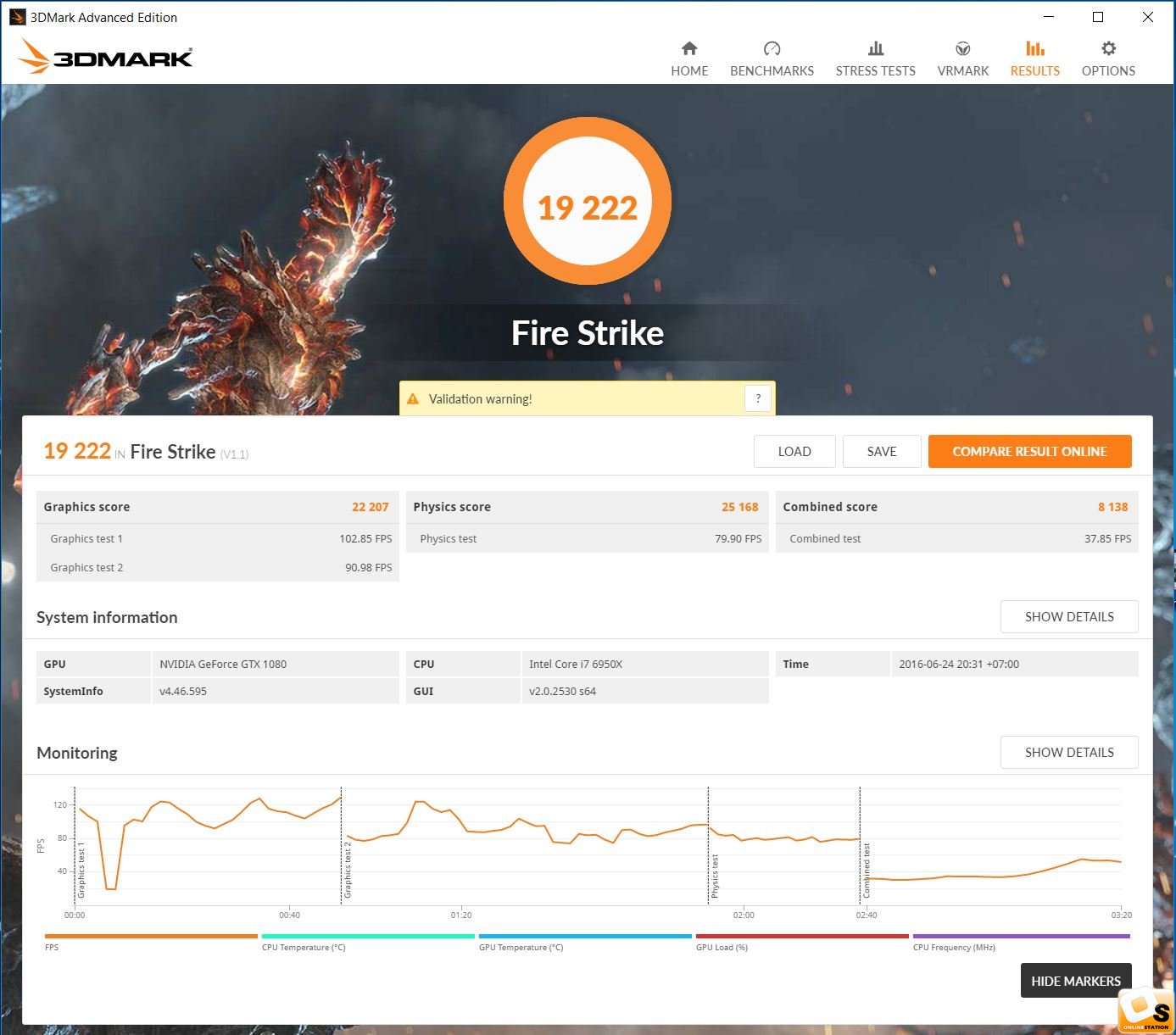
Task: Click Intel Core i7 6950X value
Action: coord(576,664)
